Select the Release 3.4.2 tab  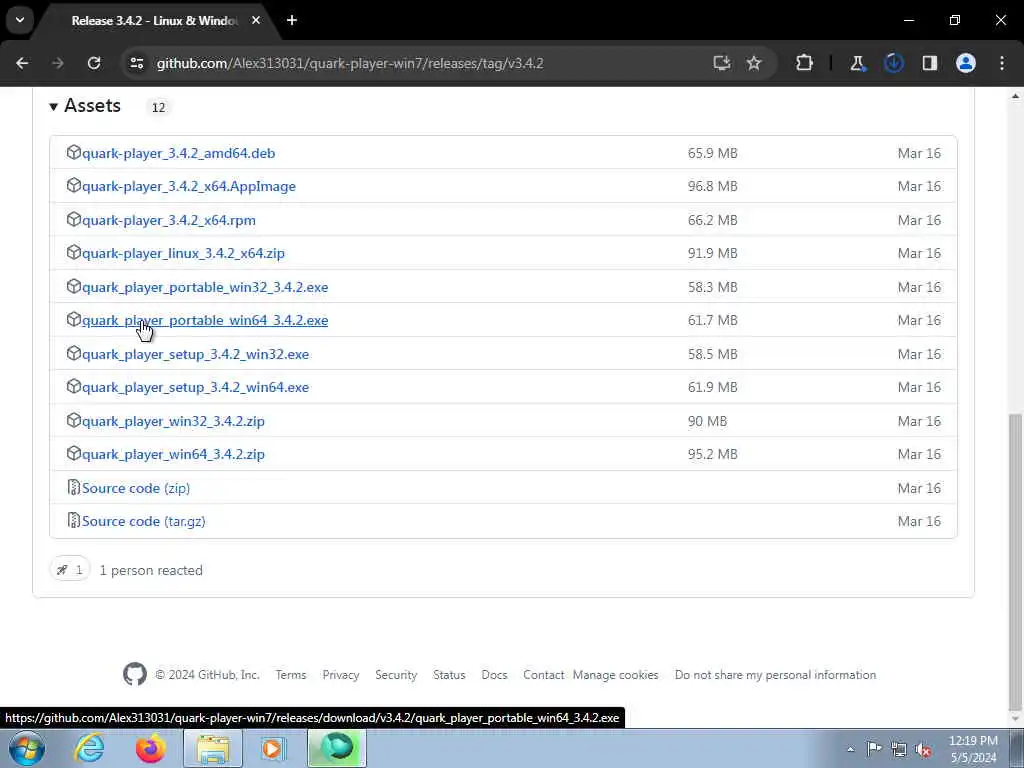pos(154,20)
